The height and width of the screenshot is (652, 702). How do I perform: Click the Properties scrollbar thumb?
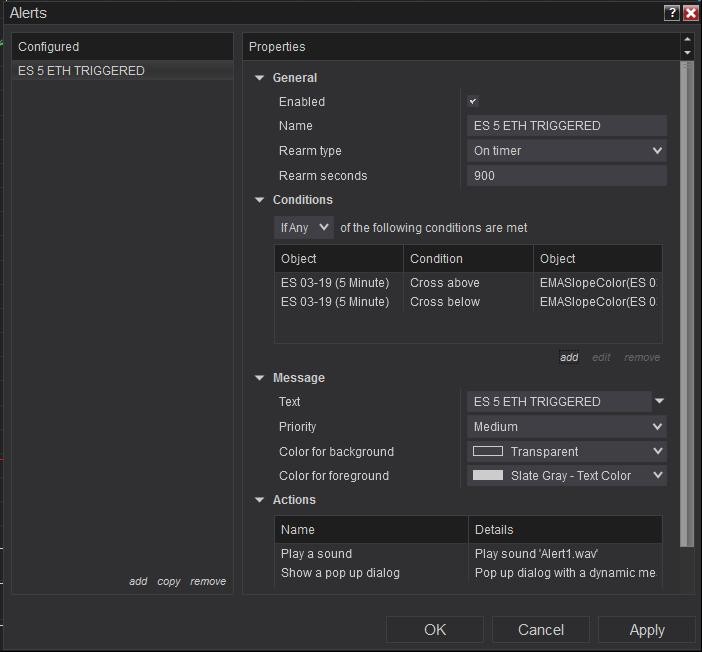(687, 305)
